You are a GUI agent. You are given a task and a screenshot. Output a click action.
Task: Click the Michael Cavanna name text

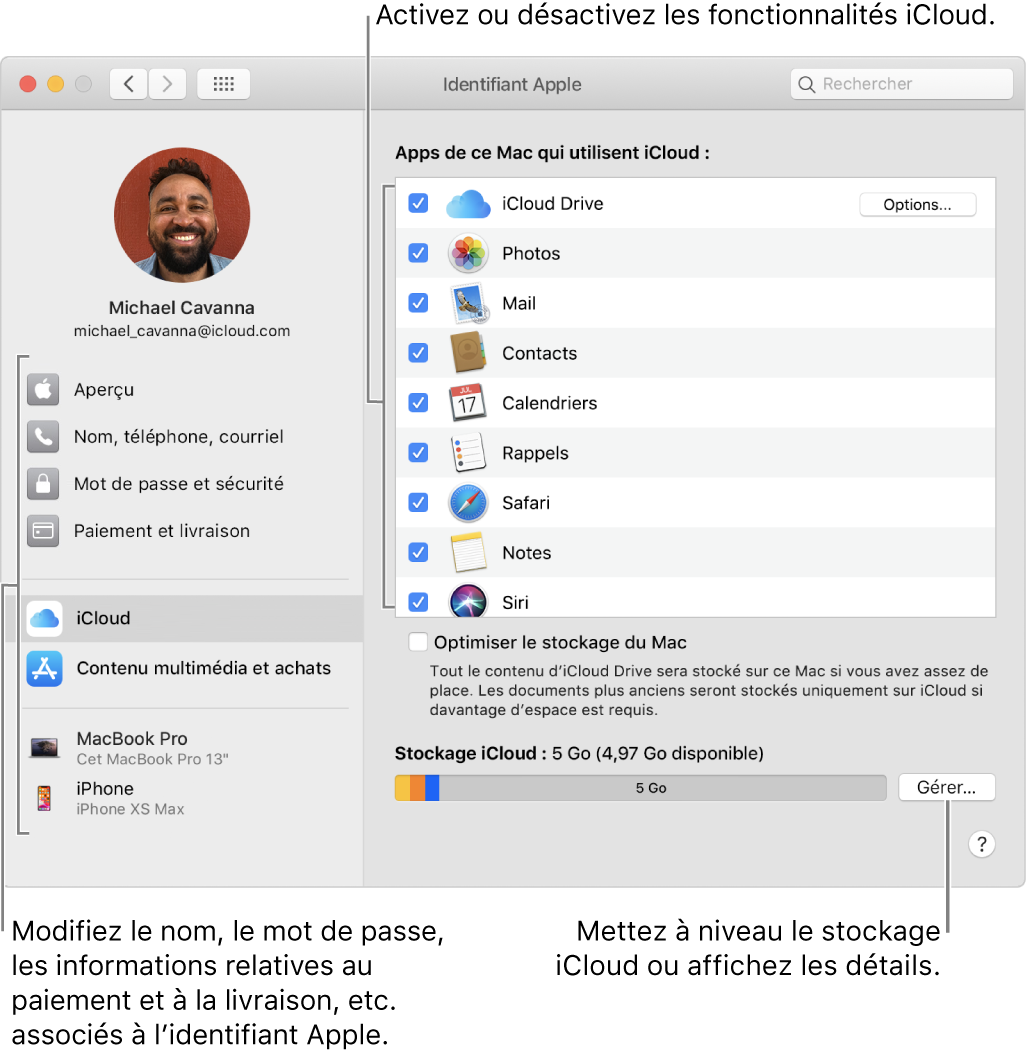[x=182, y=308]
